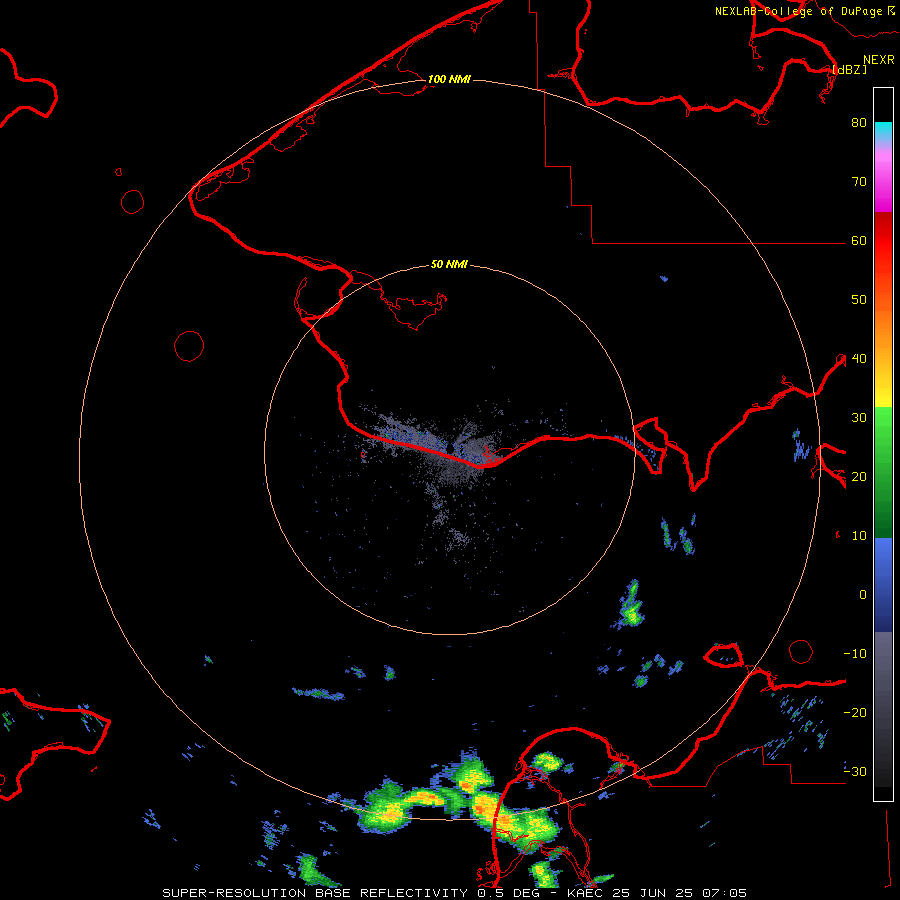Click the KAEC radar site identifier in caption
900x900 pixels.
point(586,893)
